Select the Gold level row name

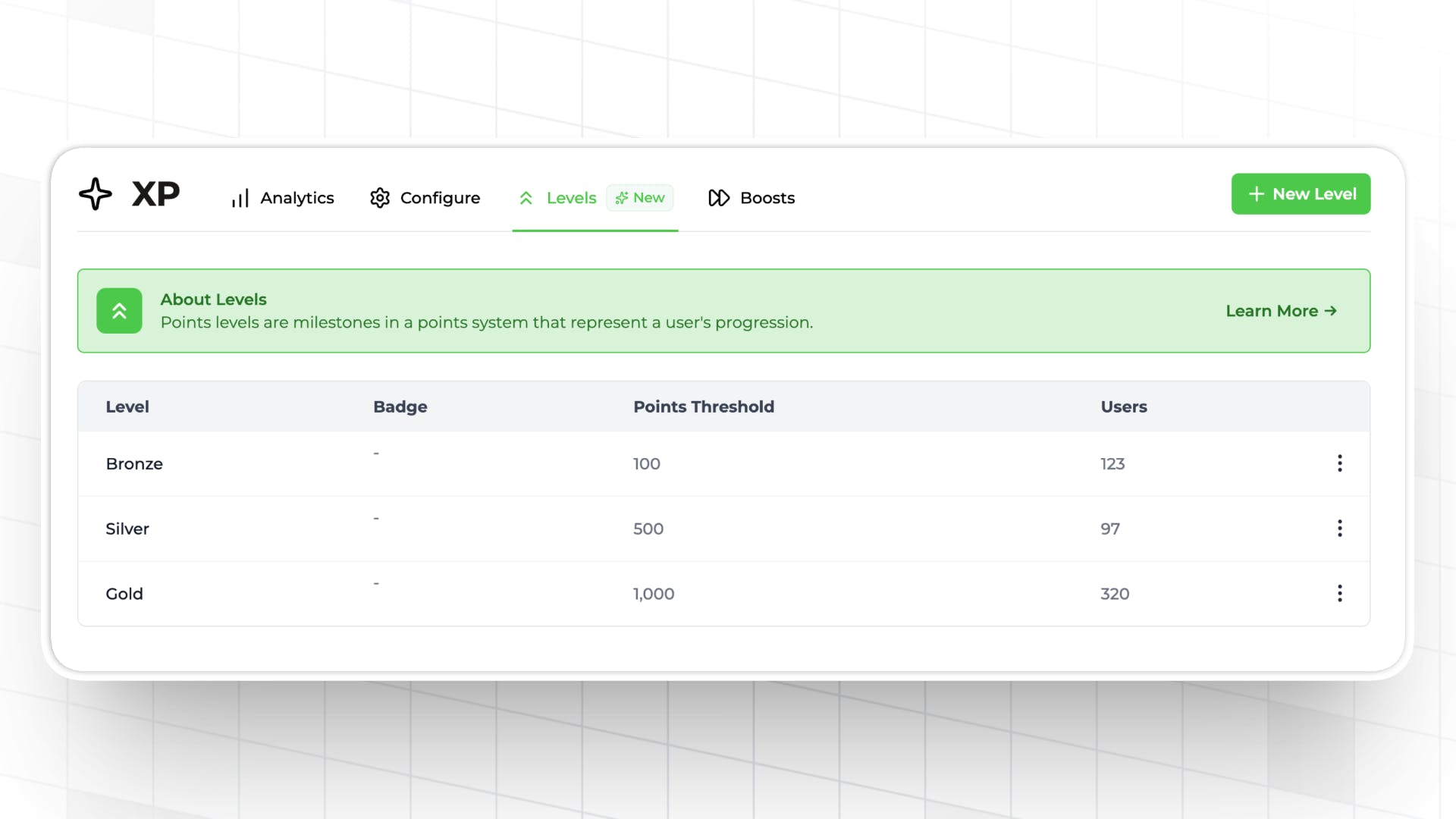click(124, 594)
